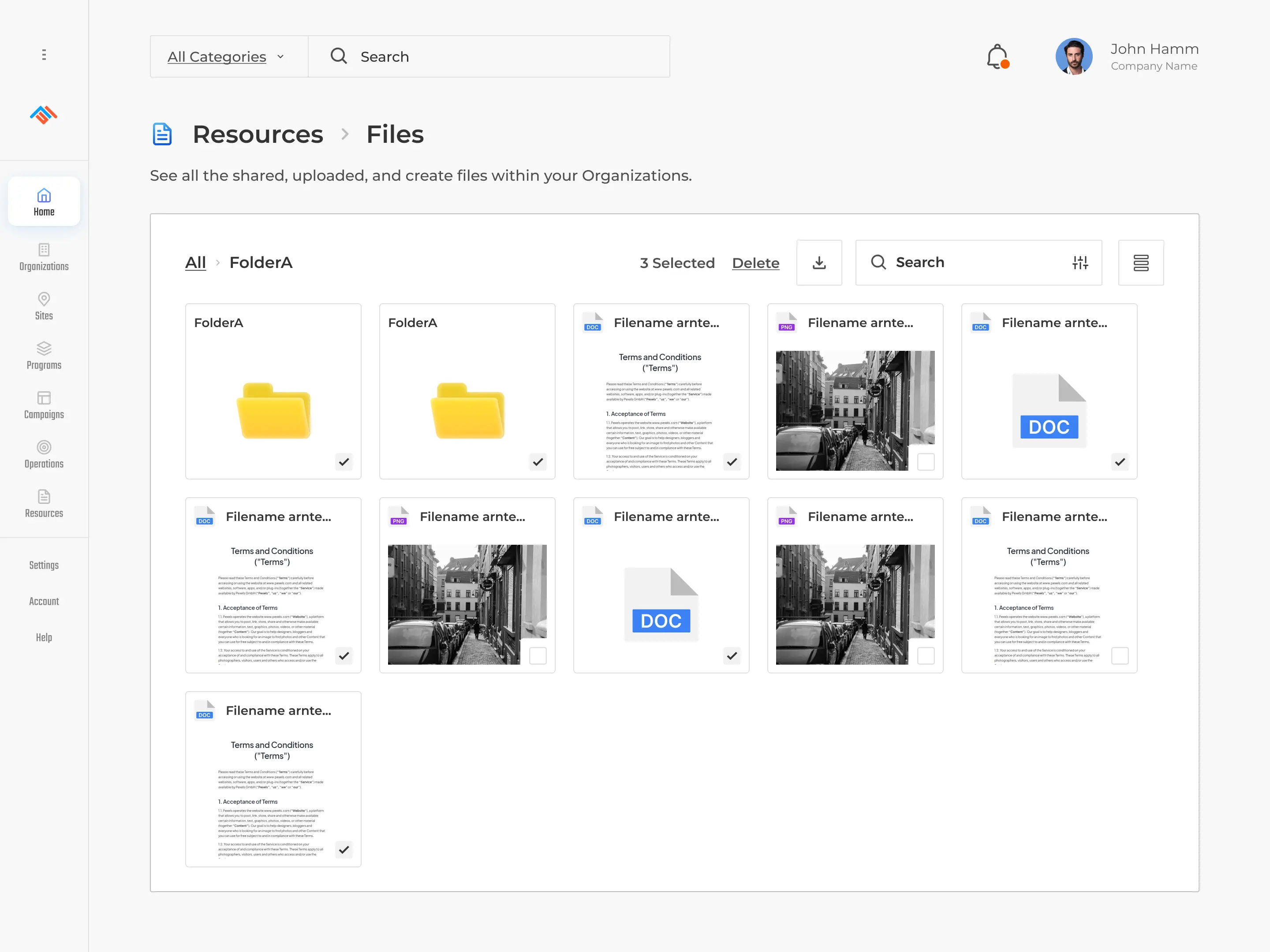
Task: Click Company Name under user name
Action: point(1154,66)
